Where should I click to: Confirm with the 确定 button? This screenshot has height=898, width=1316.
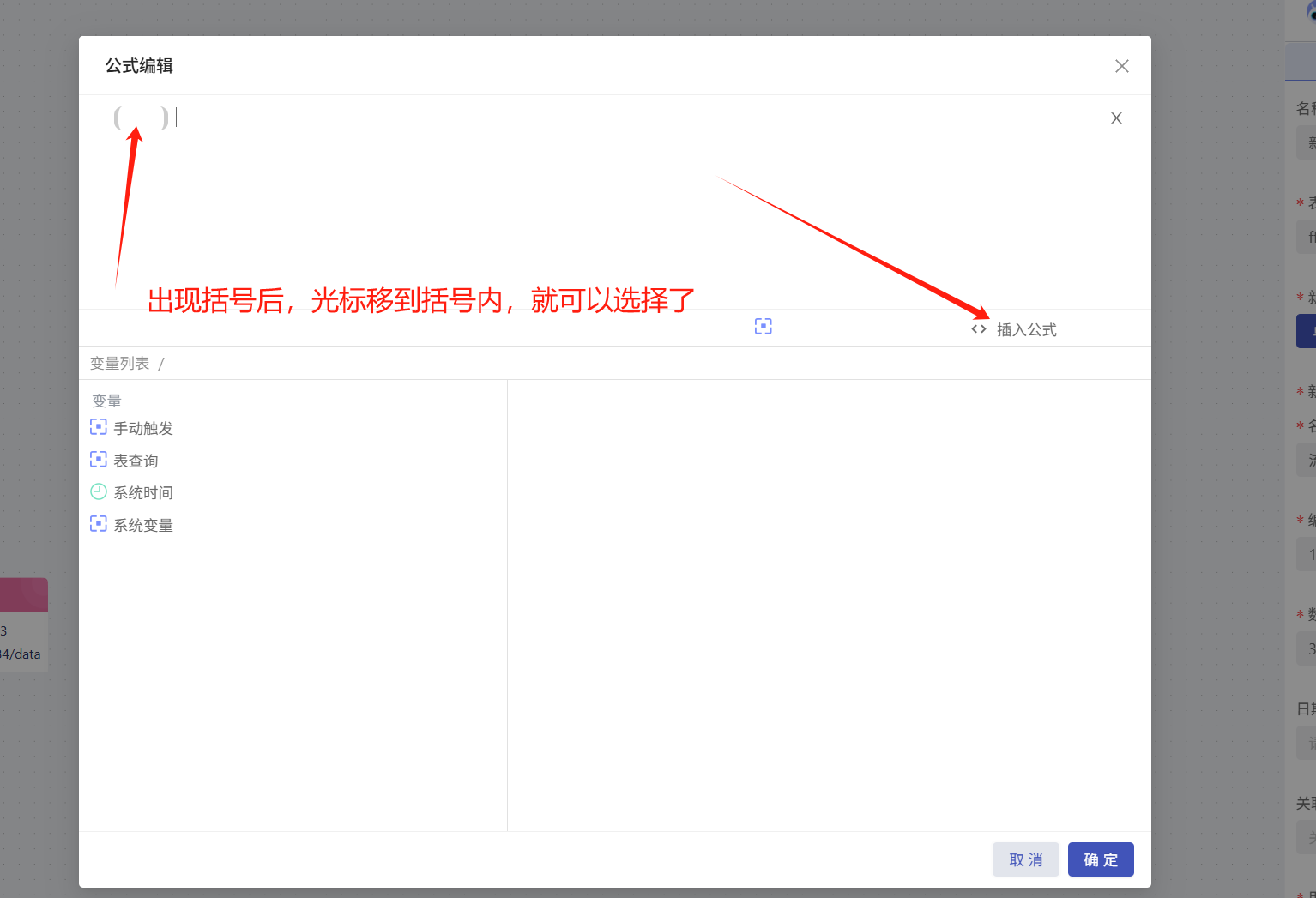click(x=1100, y=859)
